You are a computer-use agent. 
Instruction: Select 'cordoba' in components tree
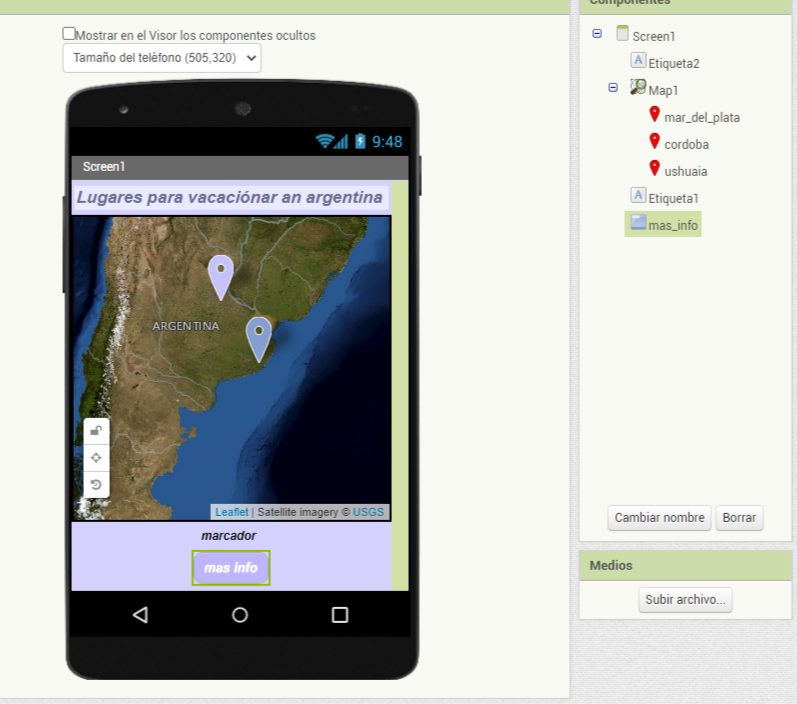[687, 144]
